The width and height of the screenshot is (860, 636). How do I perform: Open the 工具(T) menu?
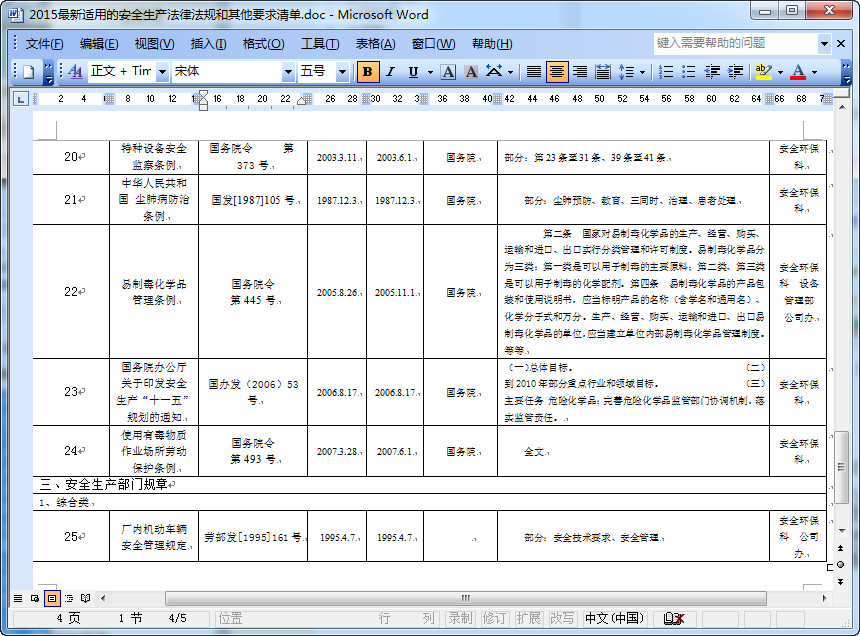tap(320, 44)
